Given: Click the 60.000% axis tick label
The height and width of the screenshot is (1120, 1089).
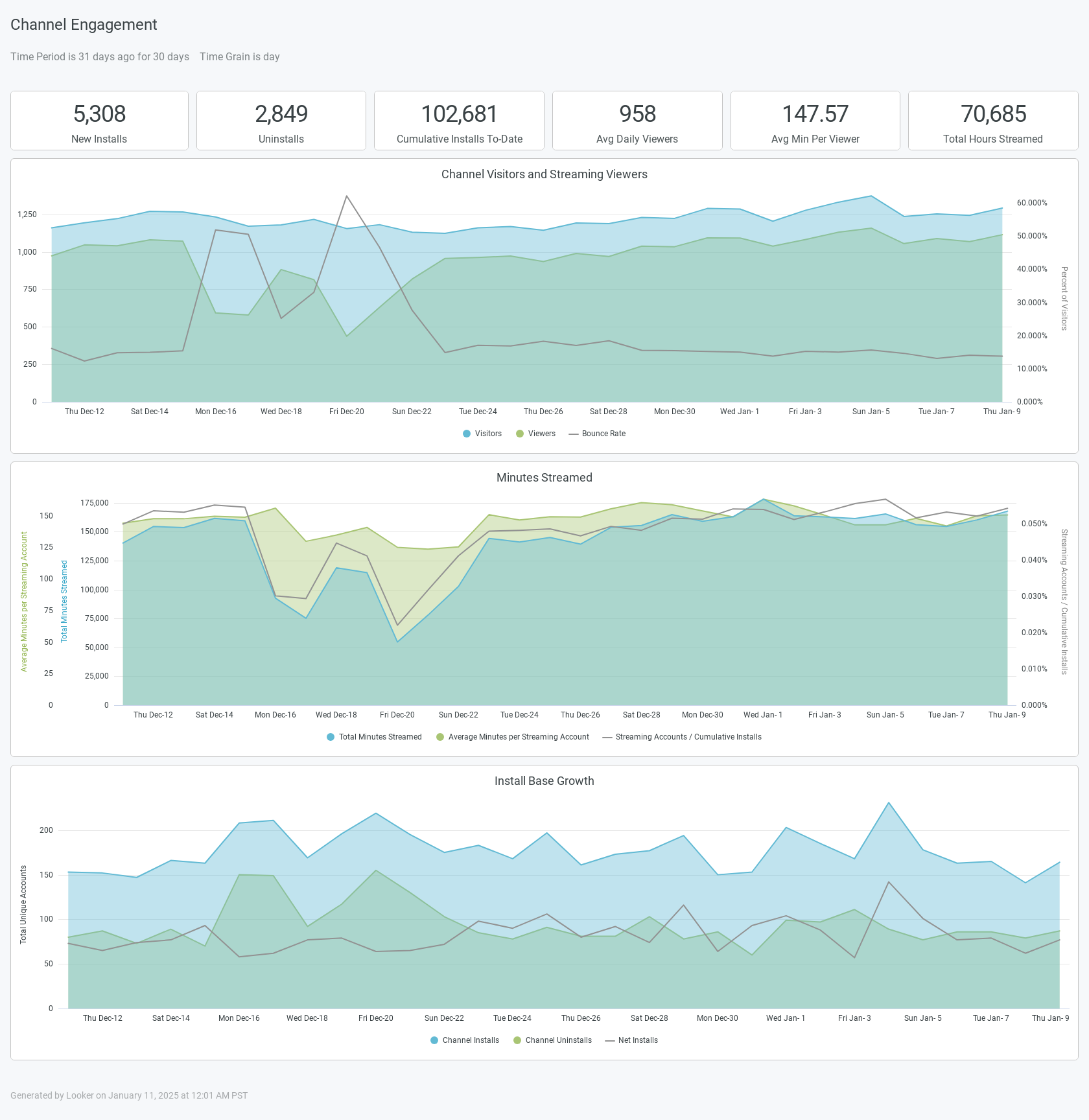Looking at the screenshot, I should click(1032, 203).
